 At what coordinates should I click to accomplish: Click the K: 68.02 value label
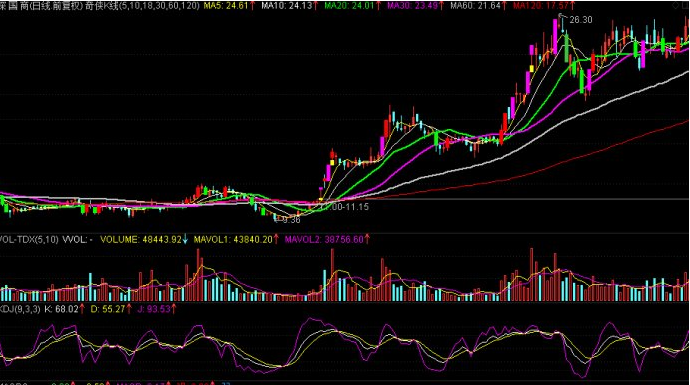click(61, 309)
